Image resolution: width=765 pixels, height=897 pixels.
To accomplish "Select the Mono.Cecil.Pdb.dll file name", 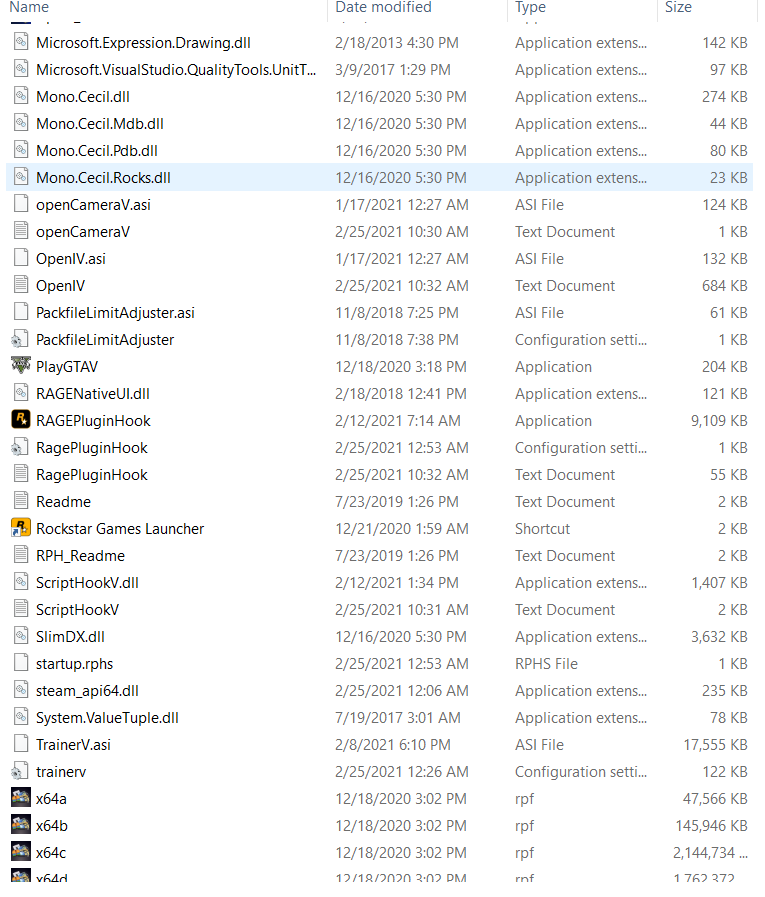I will (x=97, y=150).
